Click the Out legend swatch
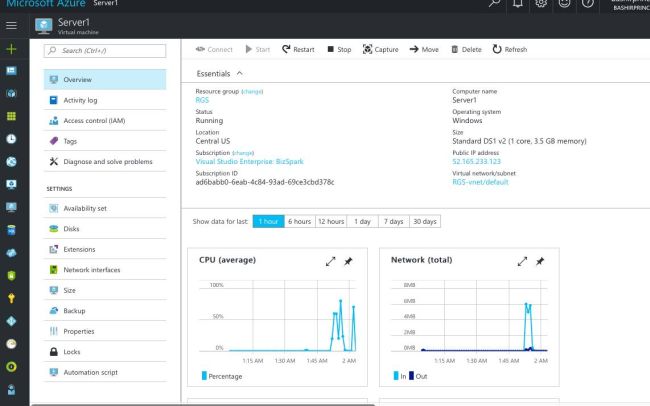This screenshot has height=406, width=650. tap(411, 376)
